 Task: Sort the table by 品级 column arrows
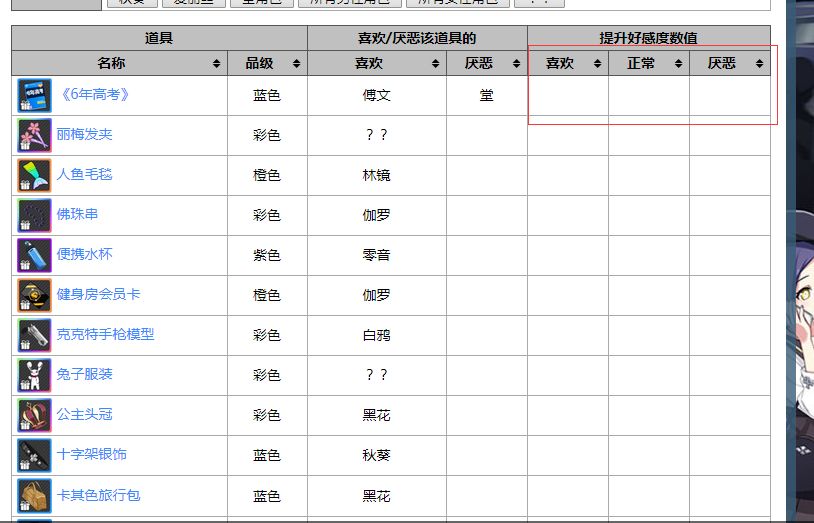tap(296, 64)
